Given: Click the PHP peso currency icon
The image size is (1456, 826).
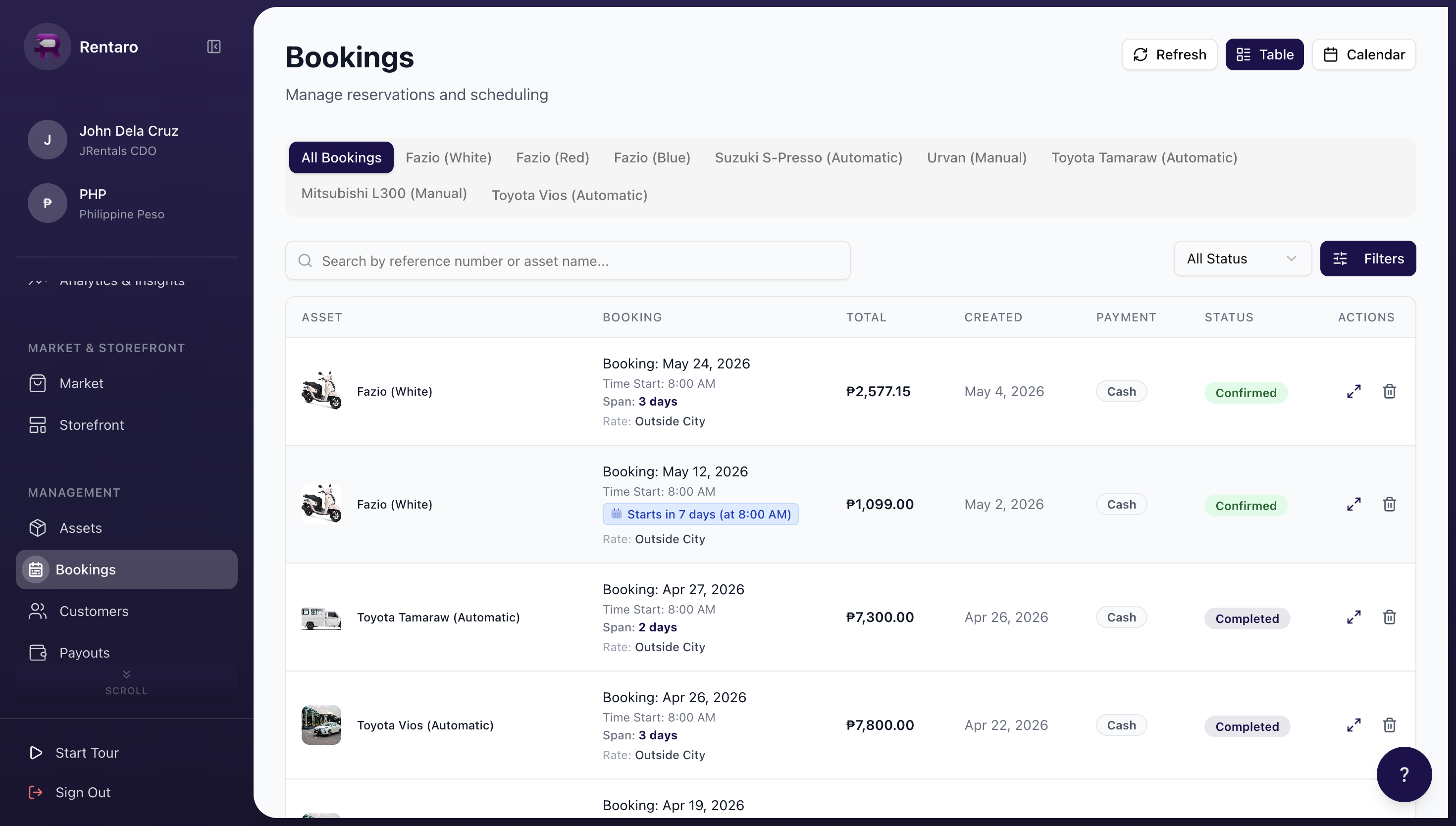Looking at the screenshot, I should click(x=48, y=203).
